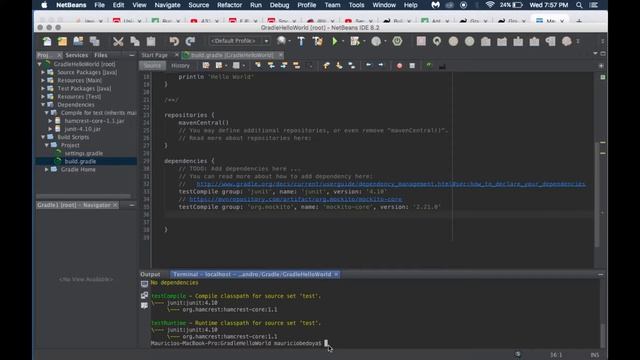Open dropdown arrow next to Debug icon
This screenshot has height=360, width=640.
[364, 41]
